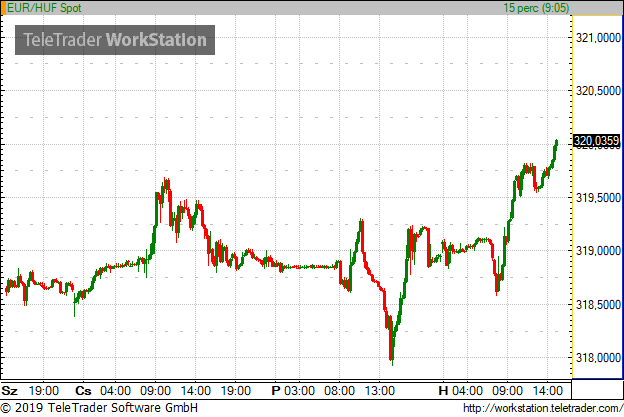Click the Cs day marker on time axis

point(83,391)
